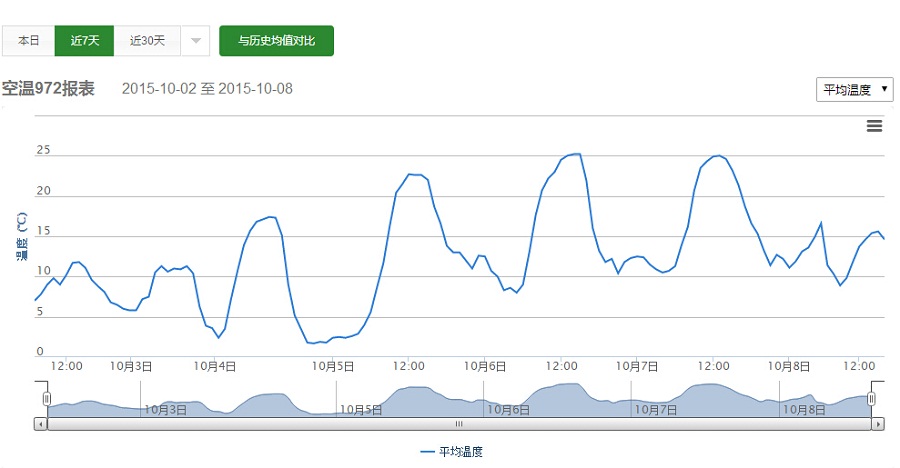Click the 10月6日 x-axis label on chart
The height and width of the screenshot is (468, 900).
tap(482, 366)
